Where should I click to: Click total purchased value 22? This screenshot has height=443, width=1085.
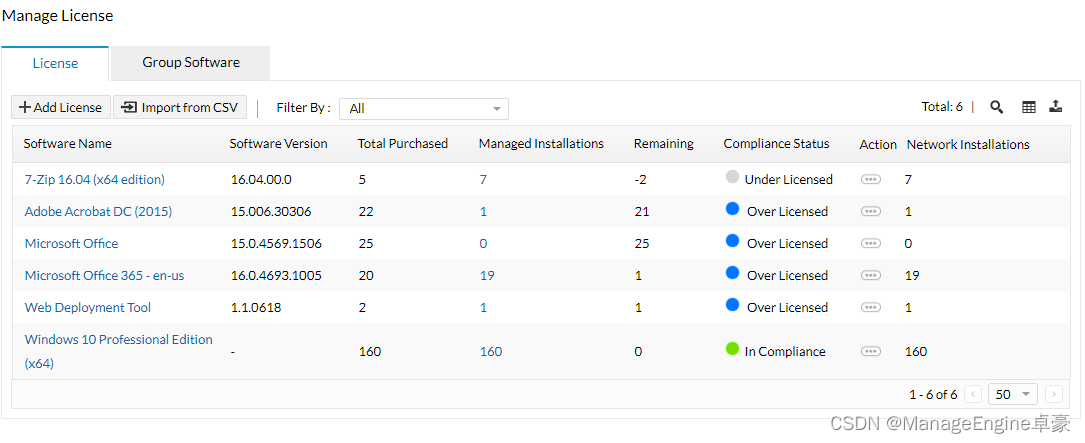point(366,211)
